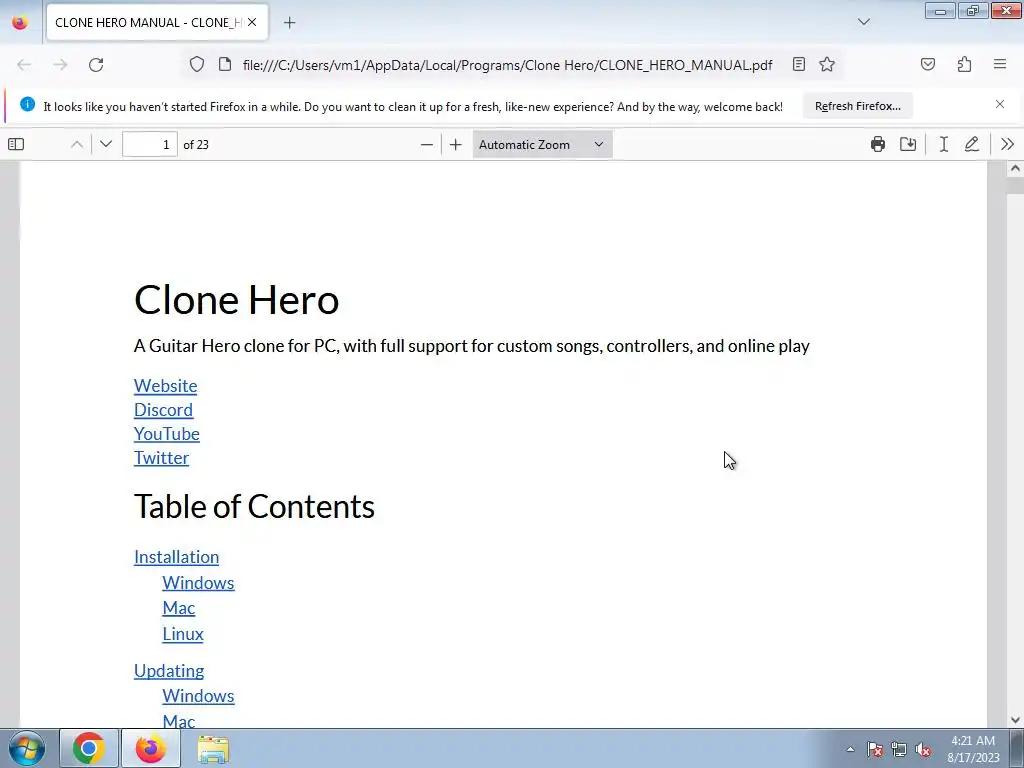Open the YouTube link

click(x=167, y=434)
